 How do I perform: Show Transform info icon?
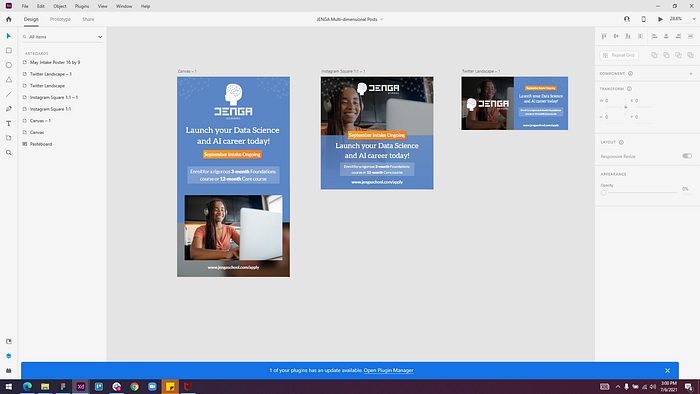629,89
